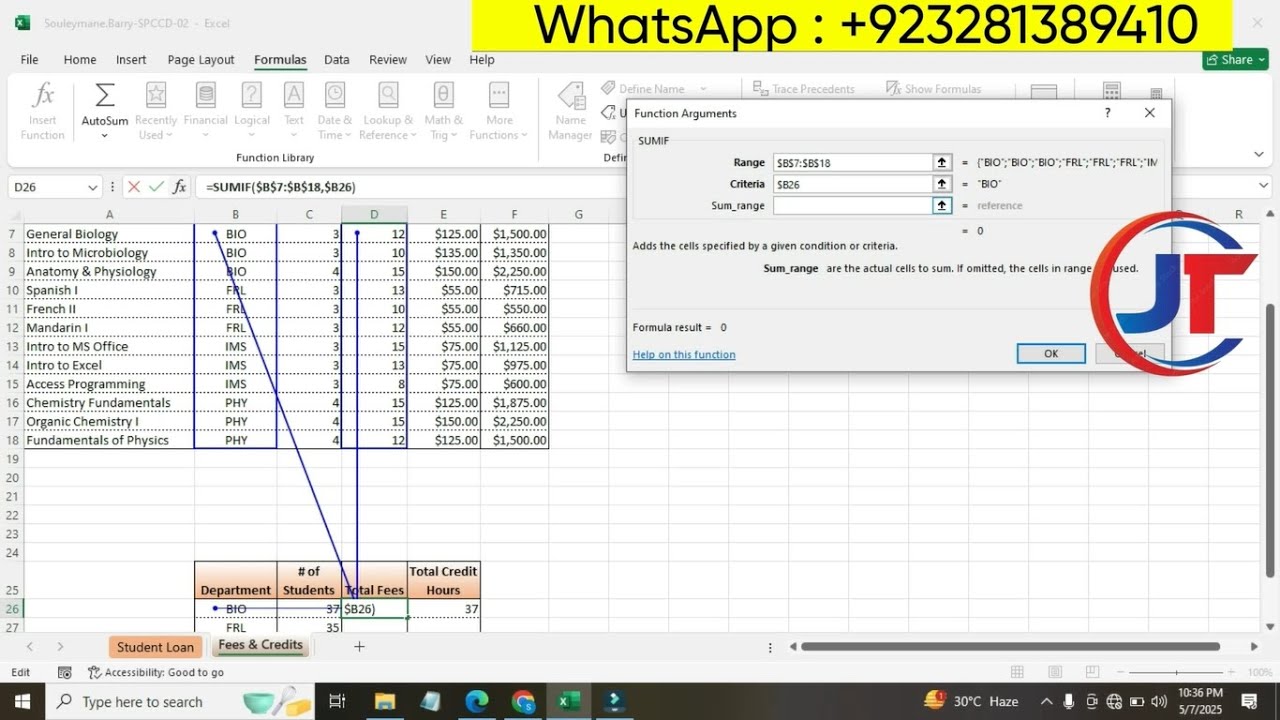The width and height of the screenshot is (1280, 720).
Task: Select the Fees & Credits sheet tab
Action: point(260,646)
